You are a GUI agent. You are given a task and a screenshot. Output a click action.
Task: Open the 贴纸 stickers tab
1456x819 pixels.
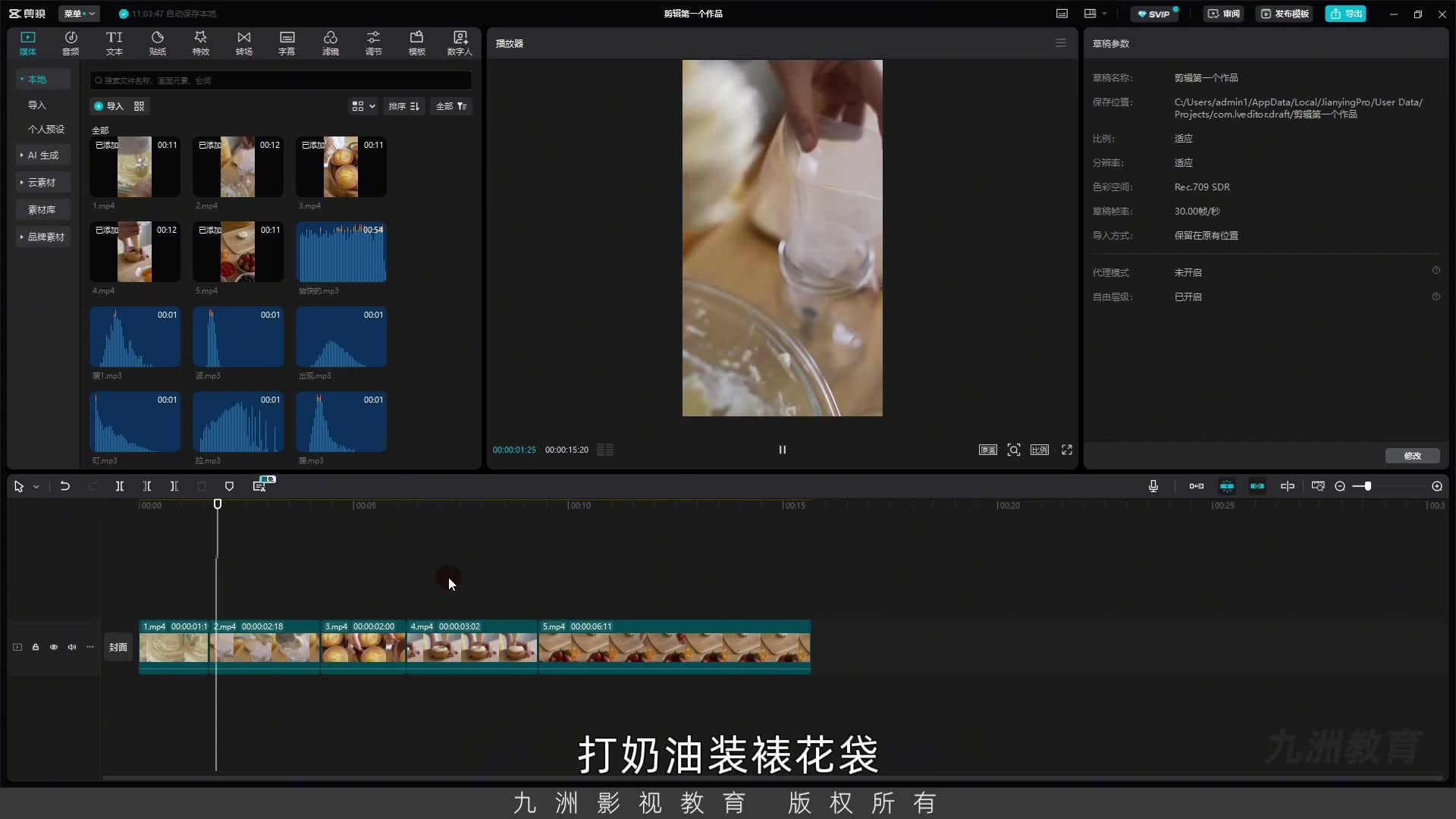(158, 43)
